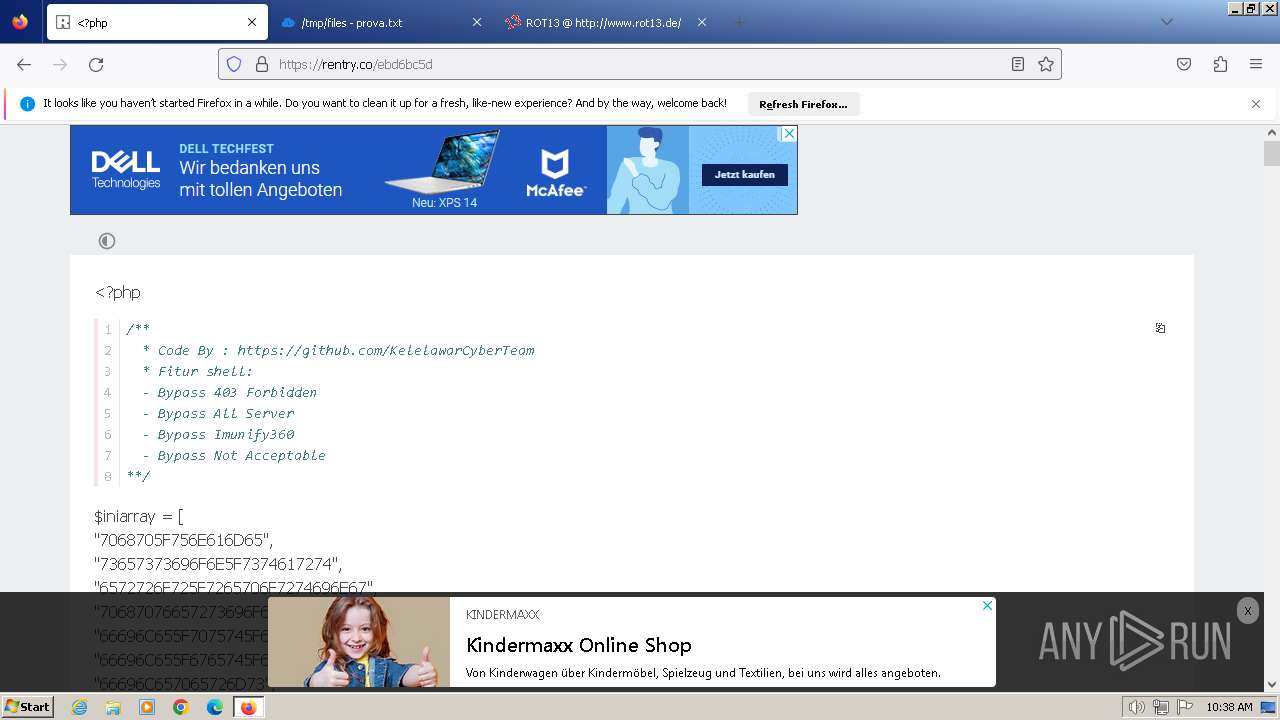Open Kindermaxx Online Shop ad headline
The width and height of the screenshot is (1280, 720).
point(579,645)
